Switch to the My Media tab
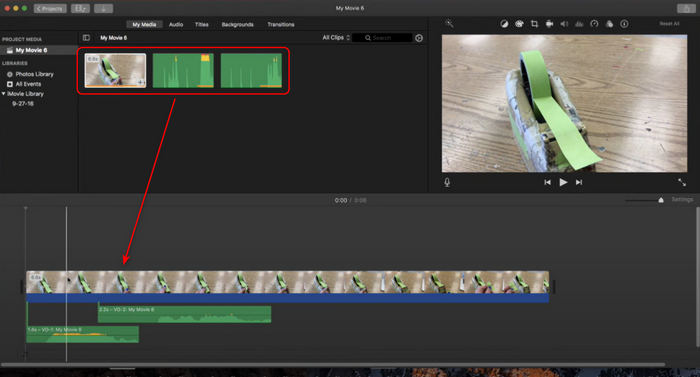Image resolution: width=700 pixels, height=377 pixels. click(x=144, y=25)
